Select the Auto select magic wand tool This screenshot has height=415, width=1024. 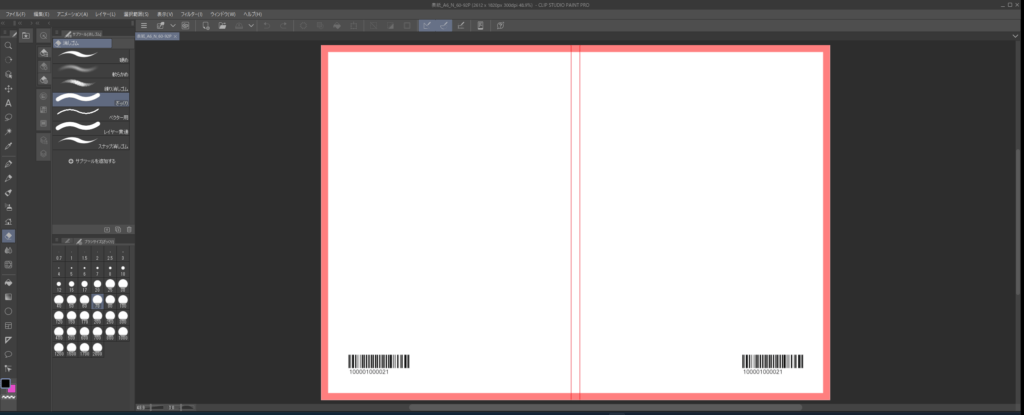click(8, 132)
